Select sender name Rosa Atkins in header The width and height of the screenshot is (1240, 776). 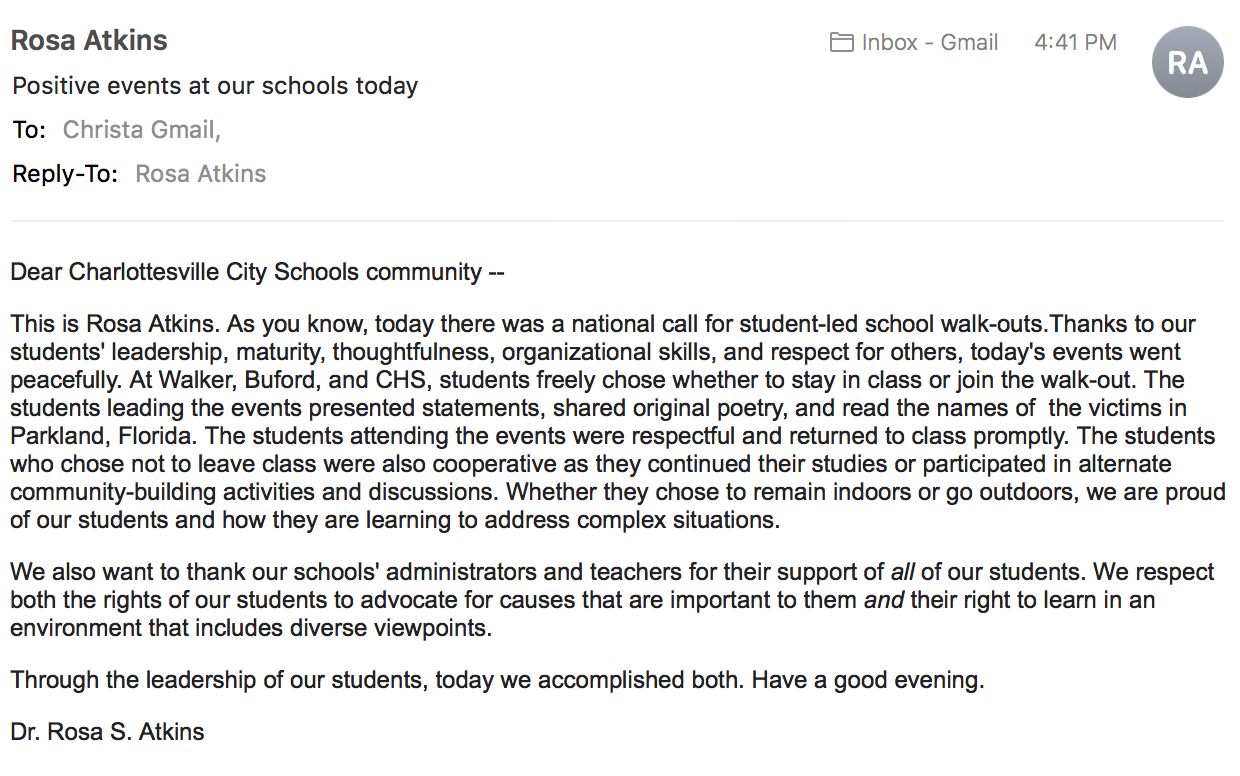tap(89, 41)
